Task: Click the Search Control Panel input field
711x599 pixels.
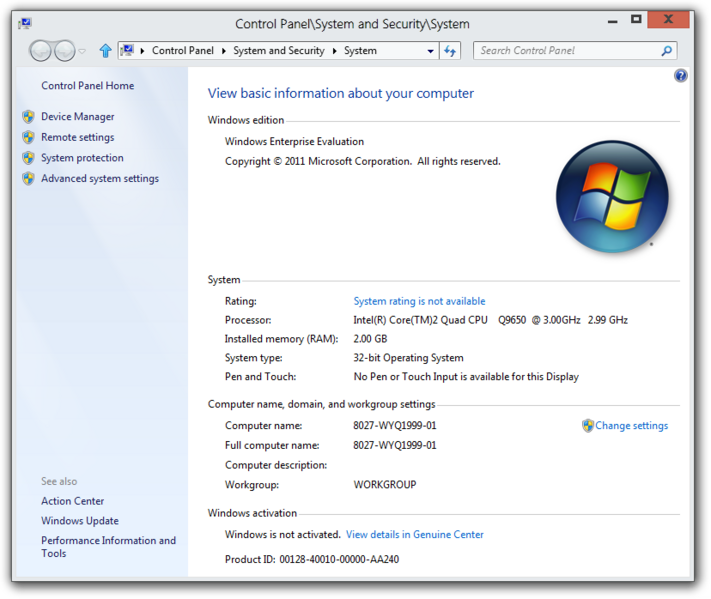Action: click(x=565, y=51)
